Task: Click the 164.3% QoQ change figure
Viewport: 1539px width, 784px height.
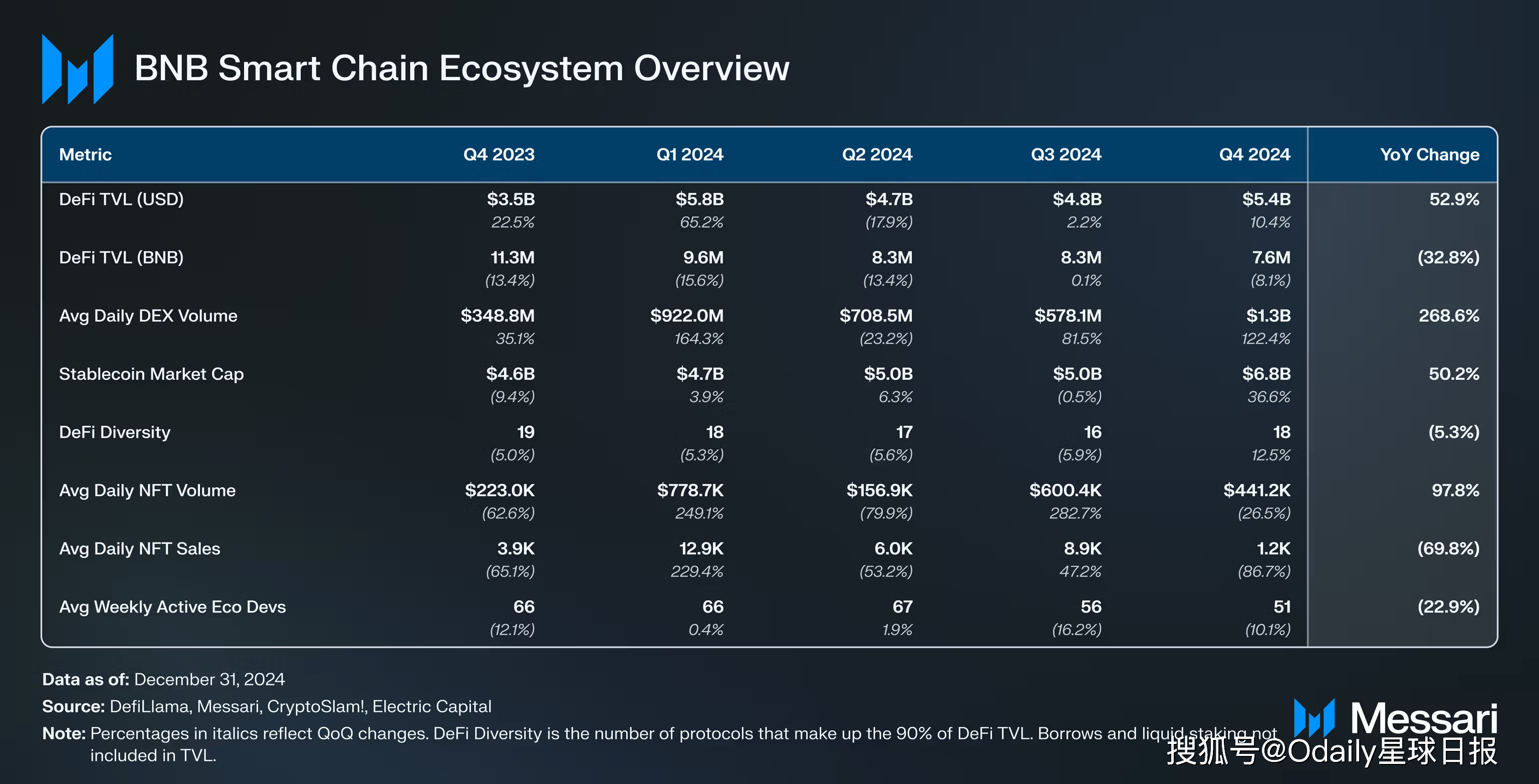Action: (x=699, y=339)
